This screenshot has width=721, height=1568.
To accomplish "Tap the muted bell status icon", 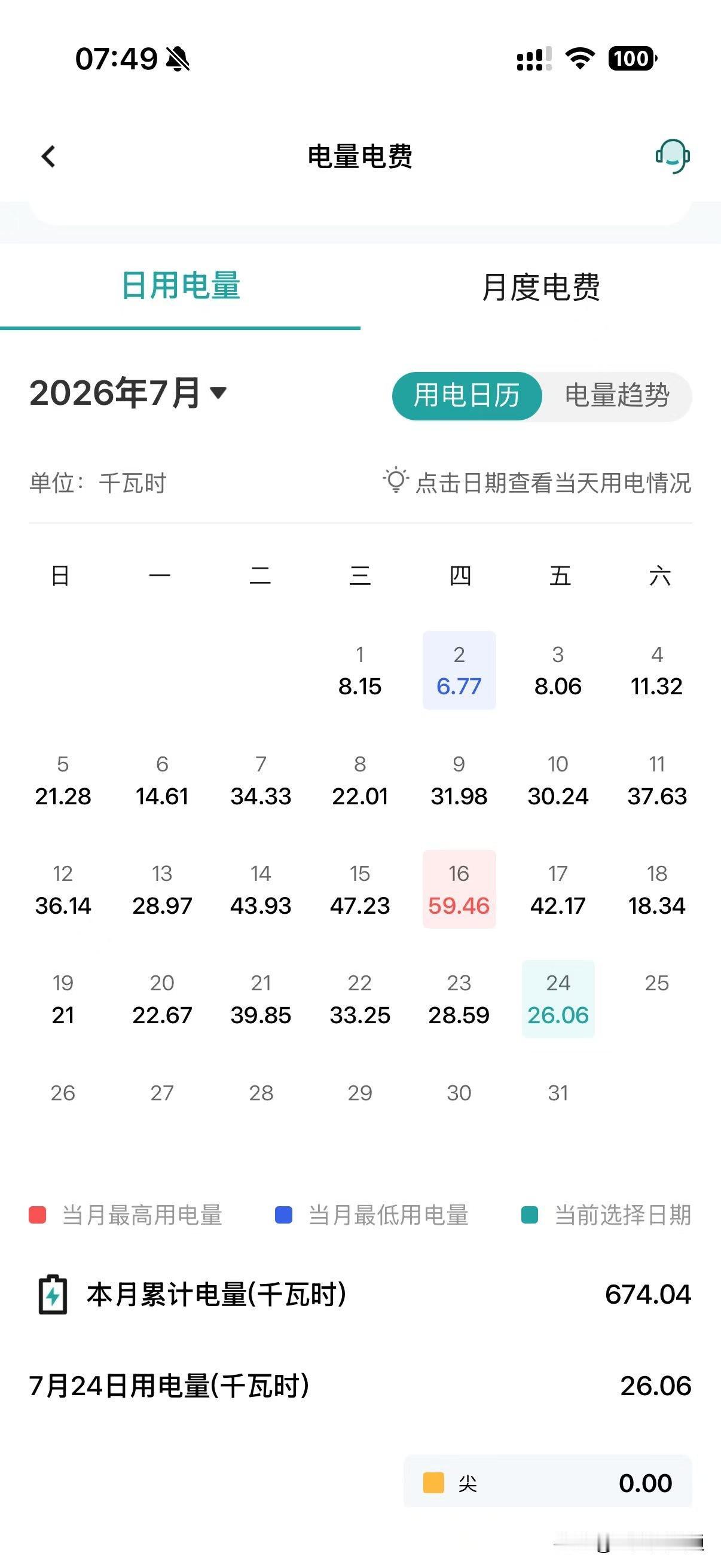I will click(x=178, y=59).
